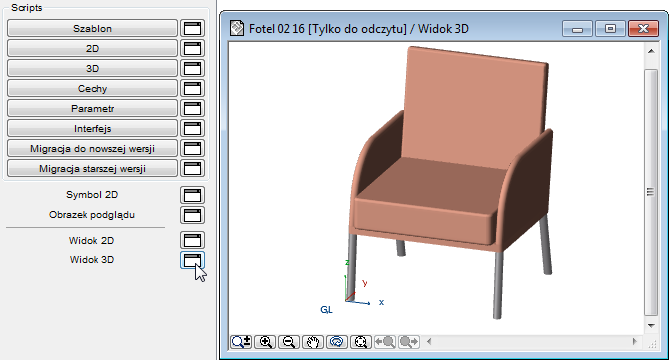The height and width of the screenshot is (360, 669).
Task: Open the Cechy script
Action: (x=92, y=88)
